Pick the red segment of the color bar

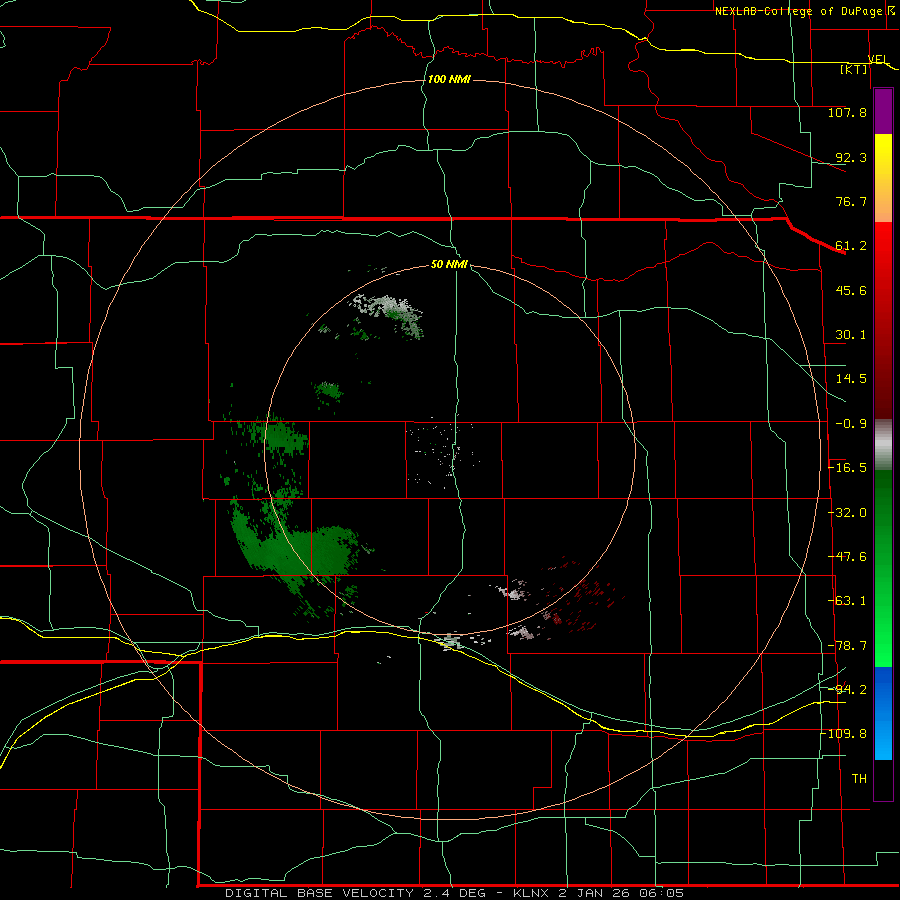tap(883, 320)
